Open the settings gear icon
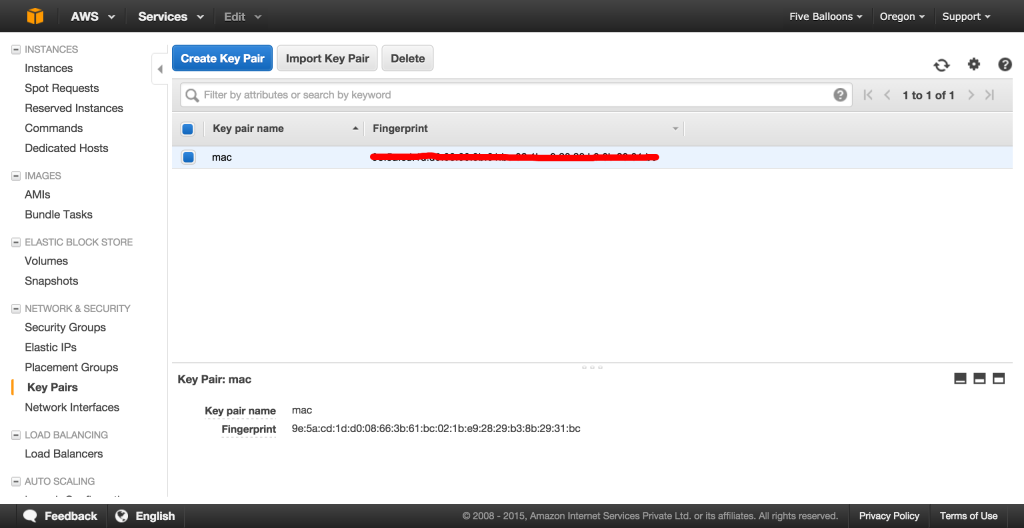This screenshot has height=528, width=1024. tap(974, 64)
